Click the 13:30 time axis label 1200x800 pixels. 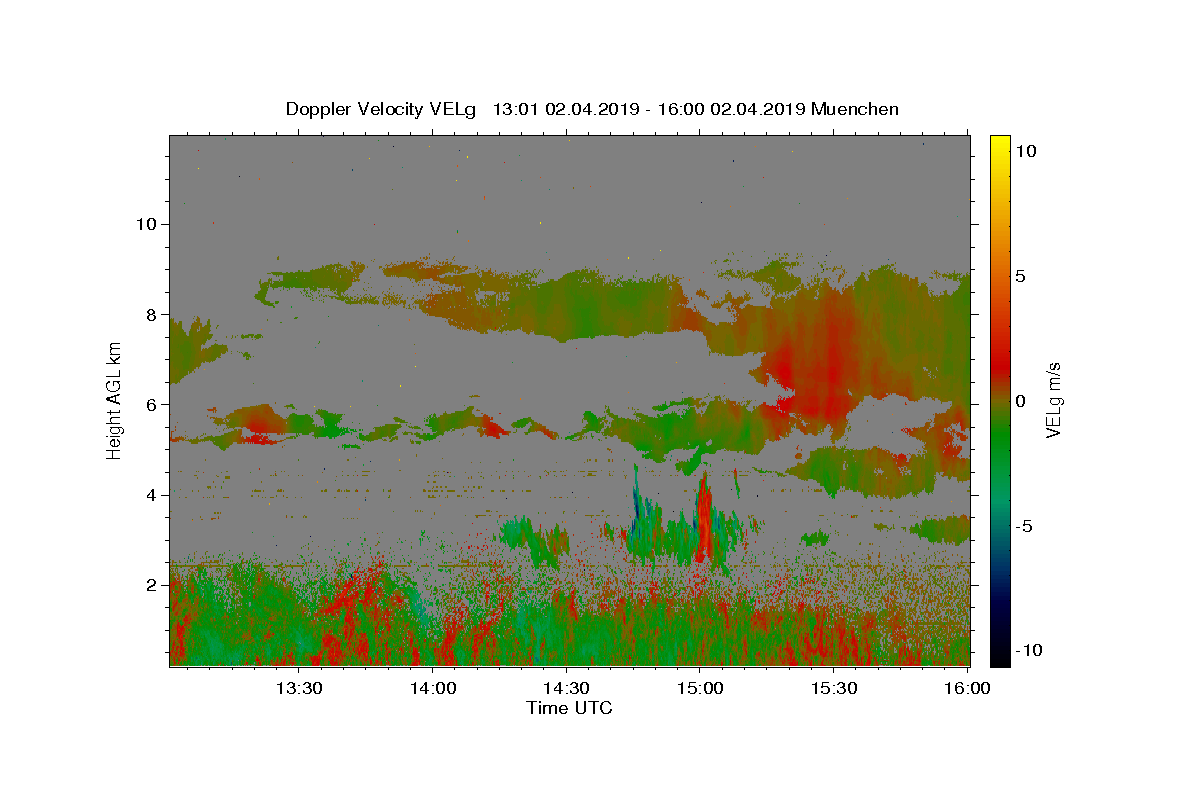click(x=299, y=688)
